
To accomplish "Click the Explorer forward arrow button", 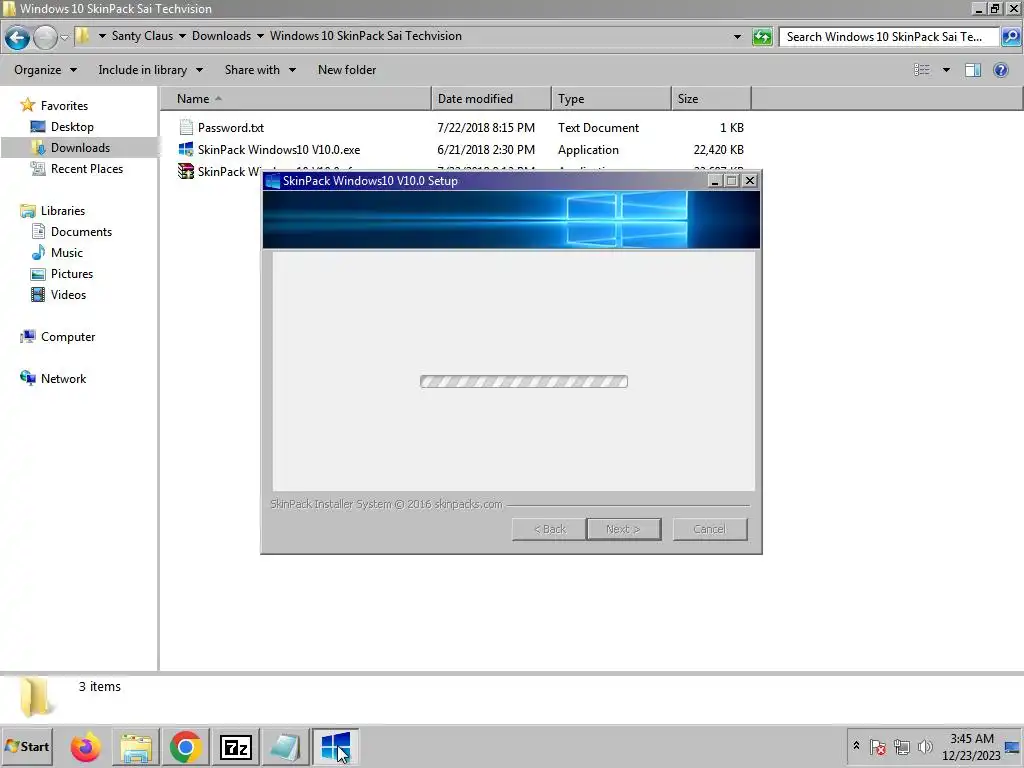I will point(45,37).
